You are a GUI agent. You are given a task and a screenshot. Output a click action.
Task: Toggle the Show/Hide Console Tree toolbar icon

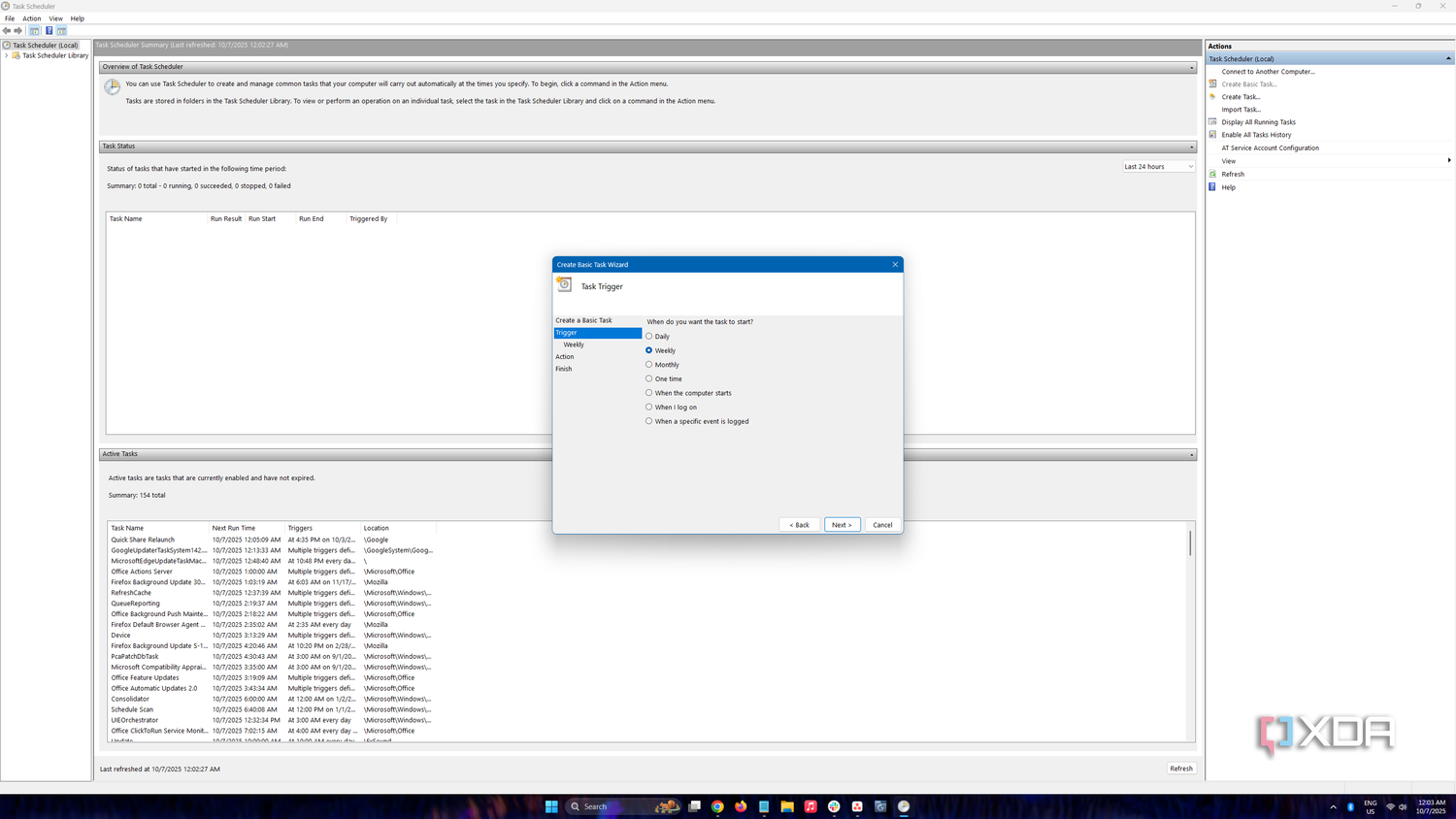coord(35,31)
